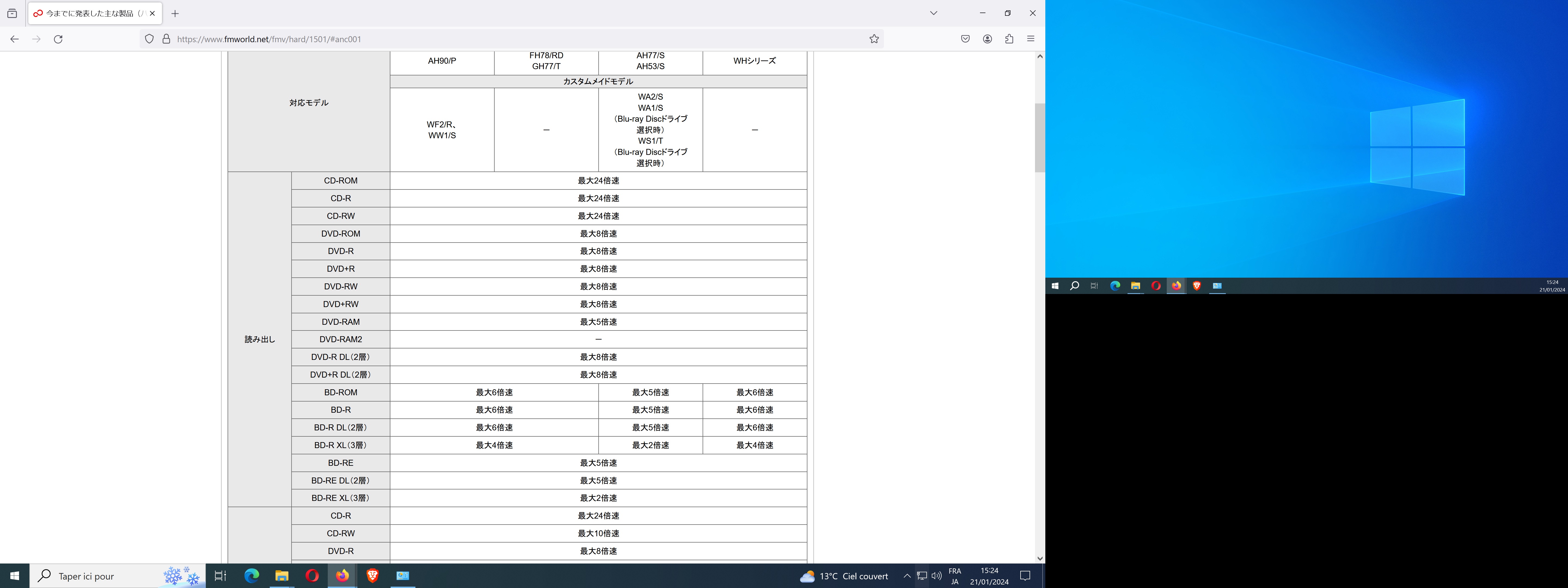Switch the FRA JA input language indicator
Image resolution: width=1568 pixels, height=588 pixels.
(x=955, y=576)
